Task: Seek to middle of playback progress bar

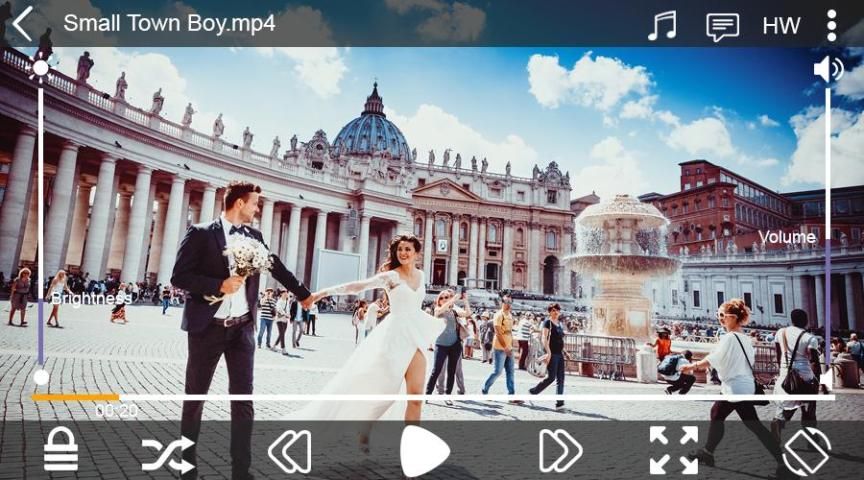Action: tap(433, 397)
